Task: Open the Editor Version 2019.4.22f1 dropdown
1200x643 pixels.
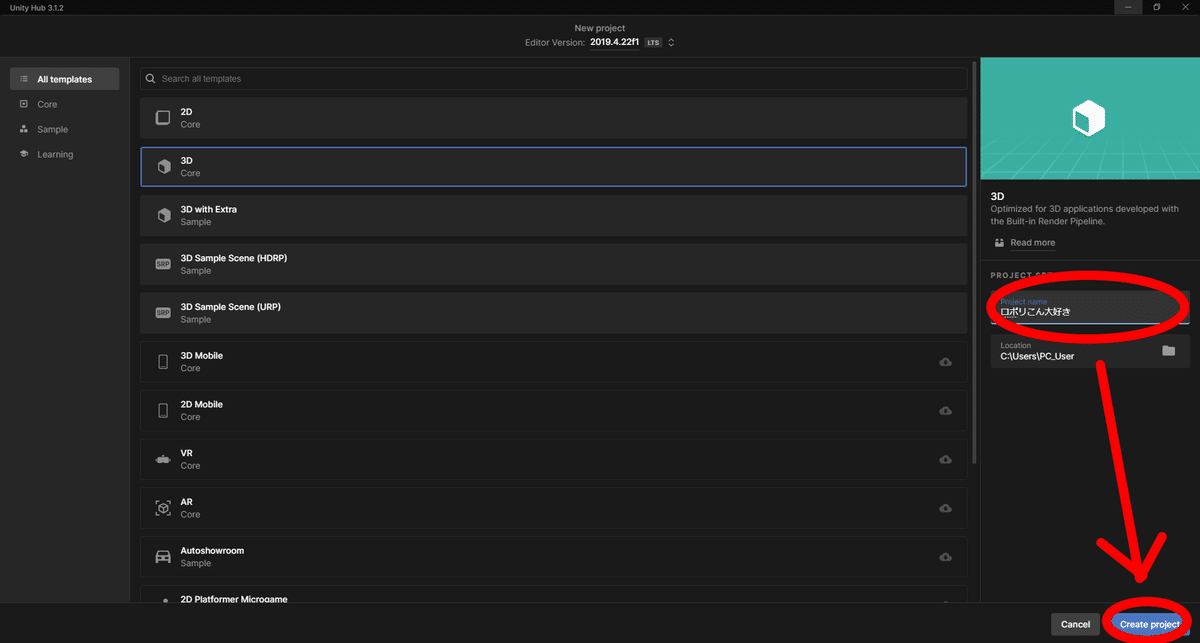Action: (632, 43)
